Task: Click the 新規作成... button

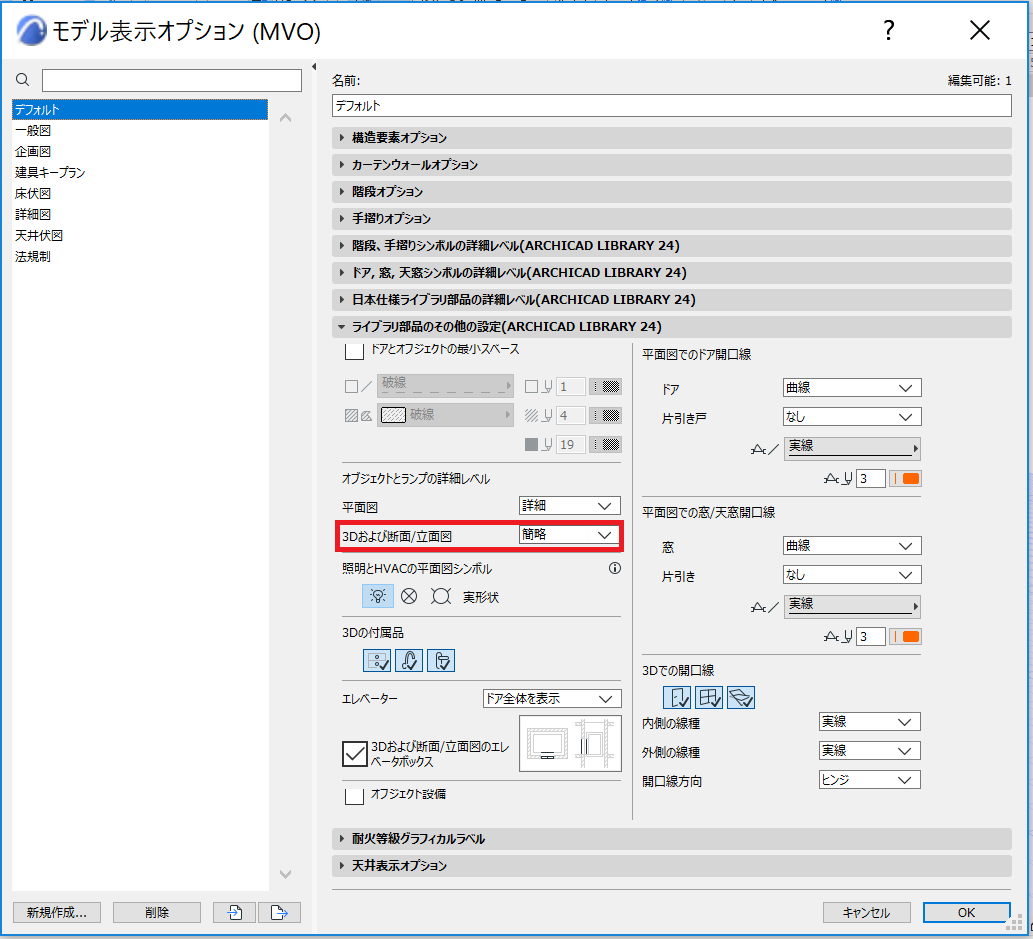Action: pos(57,913)
